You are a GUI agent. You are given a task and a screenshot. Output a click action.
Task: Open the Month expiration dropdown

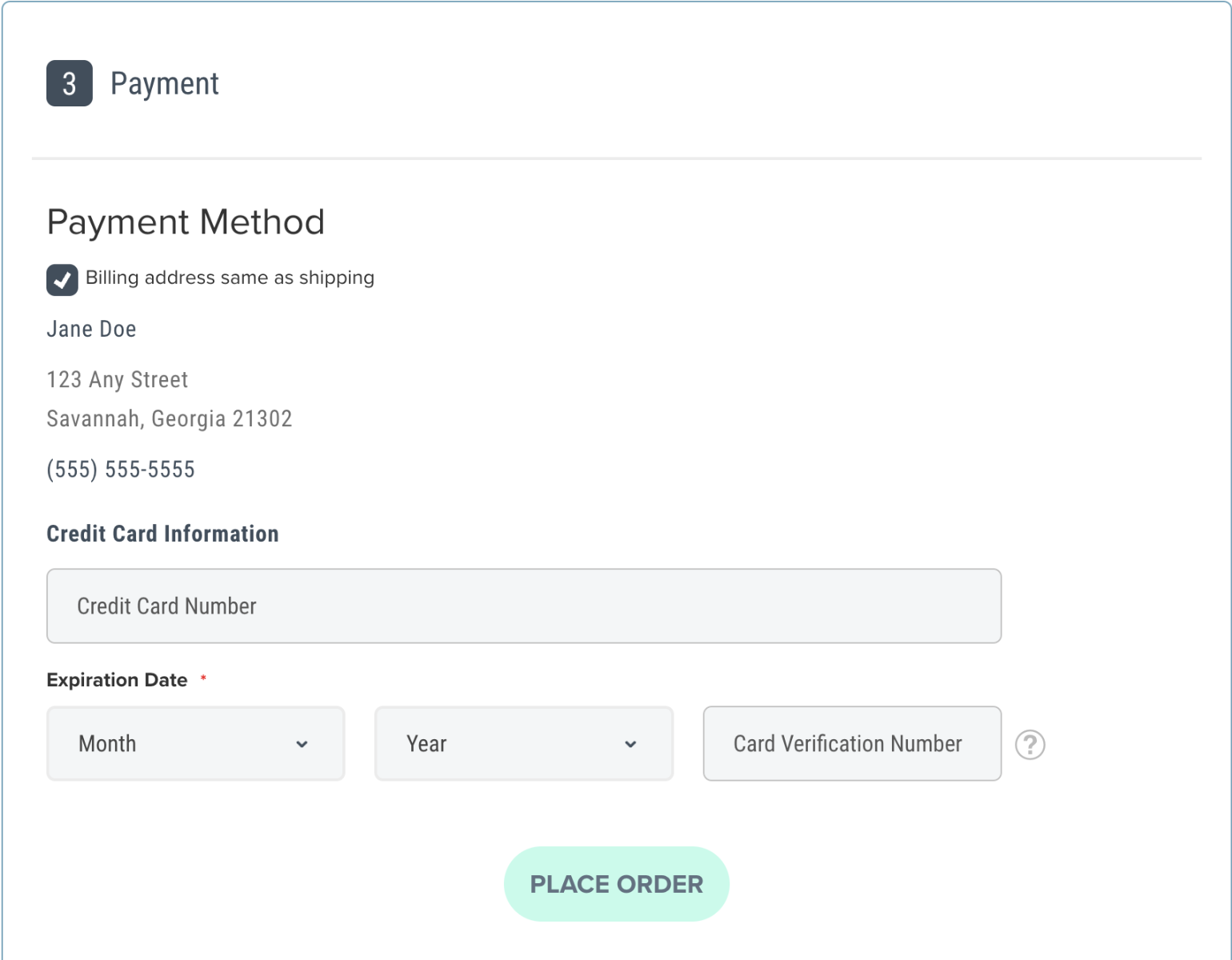[x=195, y=744]
